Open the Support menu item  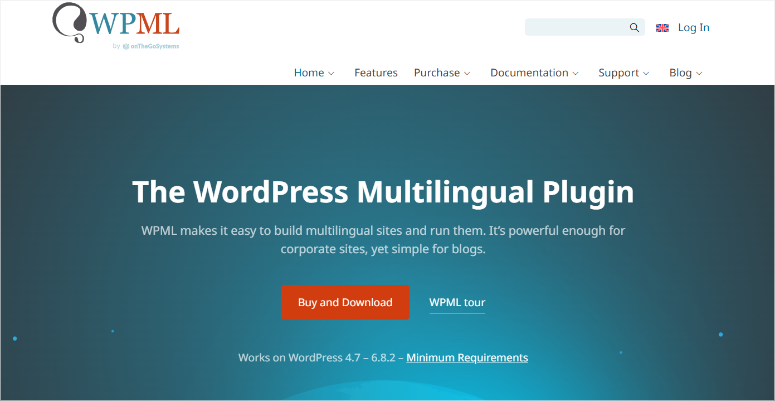click(x=618, y=73)
